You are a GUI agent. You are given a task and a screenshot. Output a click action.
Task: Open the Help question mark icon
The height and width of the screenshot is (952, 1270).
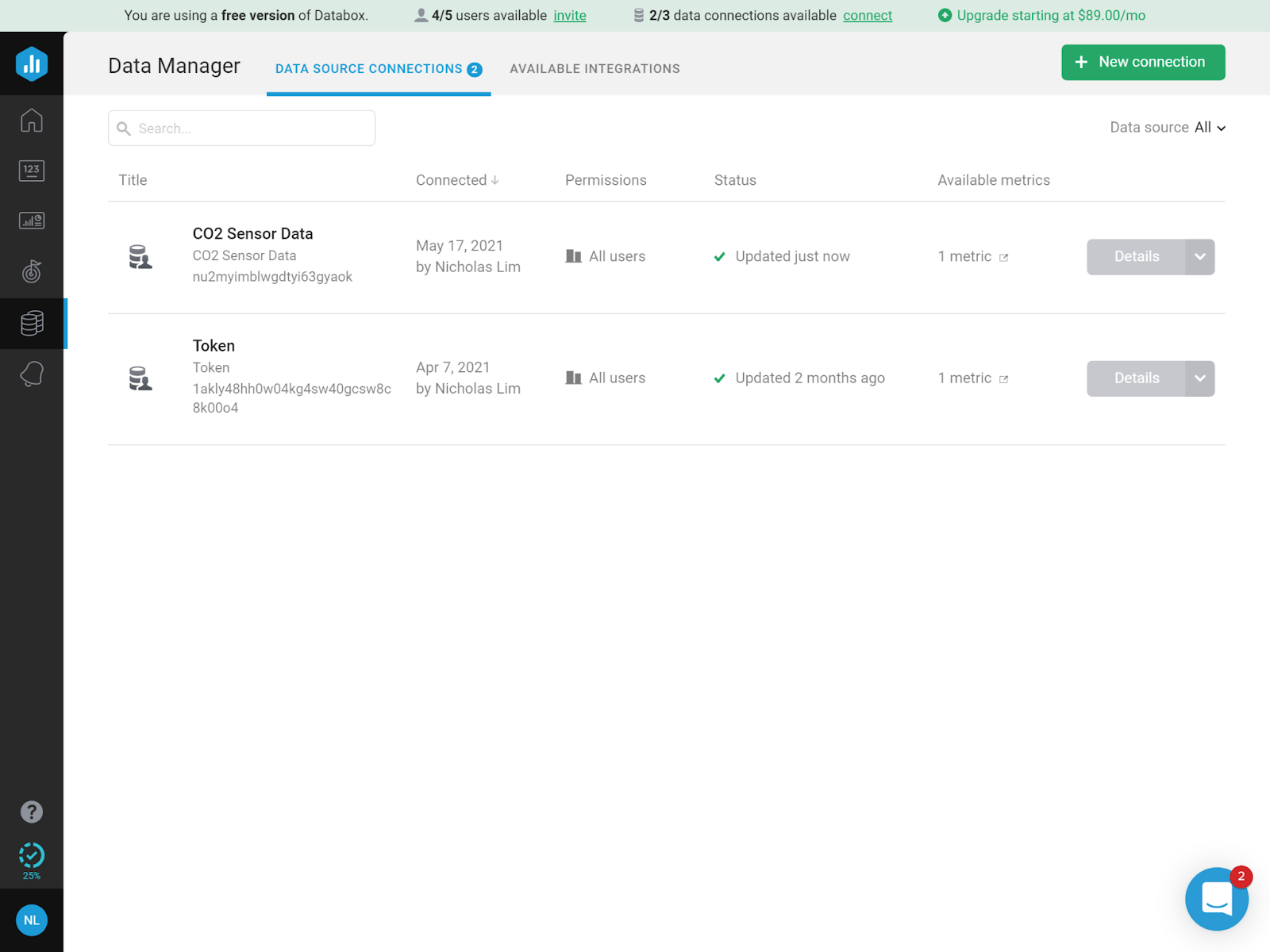click(32, 812)
